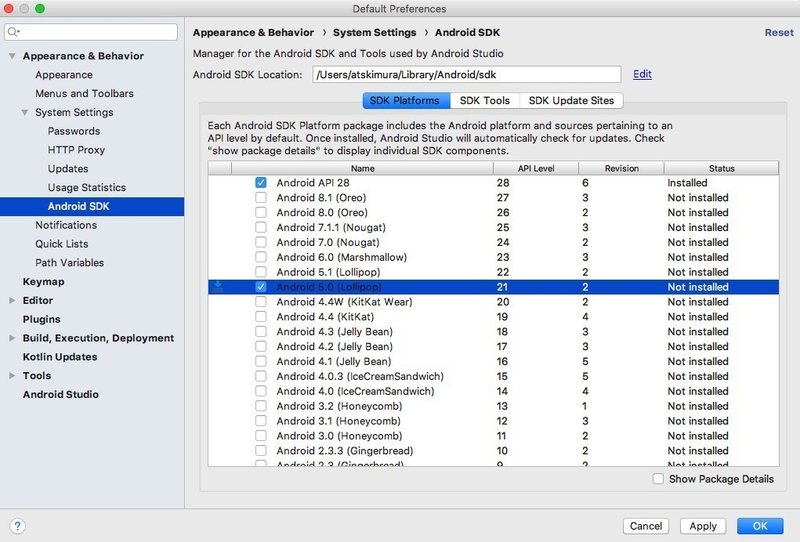
Task: Uncheck the Android API 28 checkbox
Action: click(x=261, y=183)
